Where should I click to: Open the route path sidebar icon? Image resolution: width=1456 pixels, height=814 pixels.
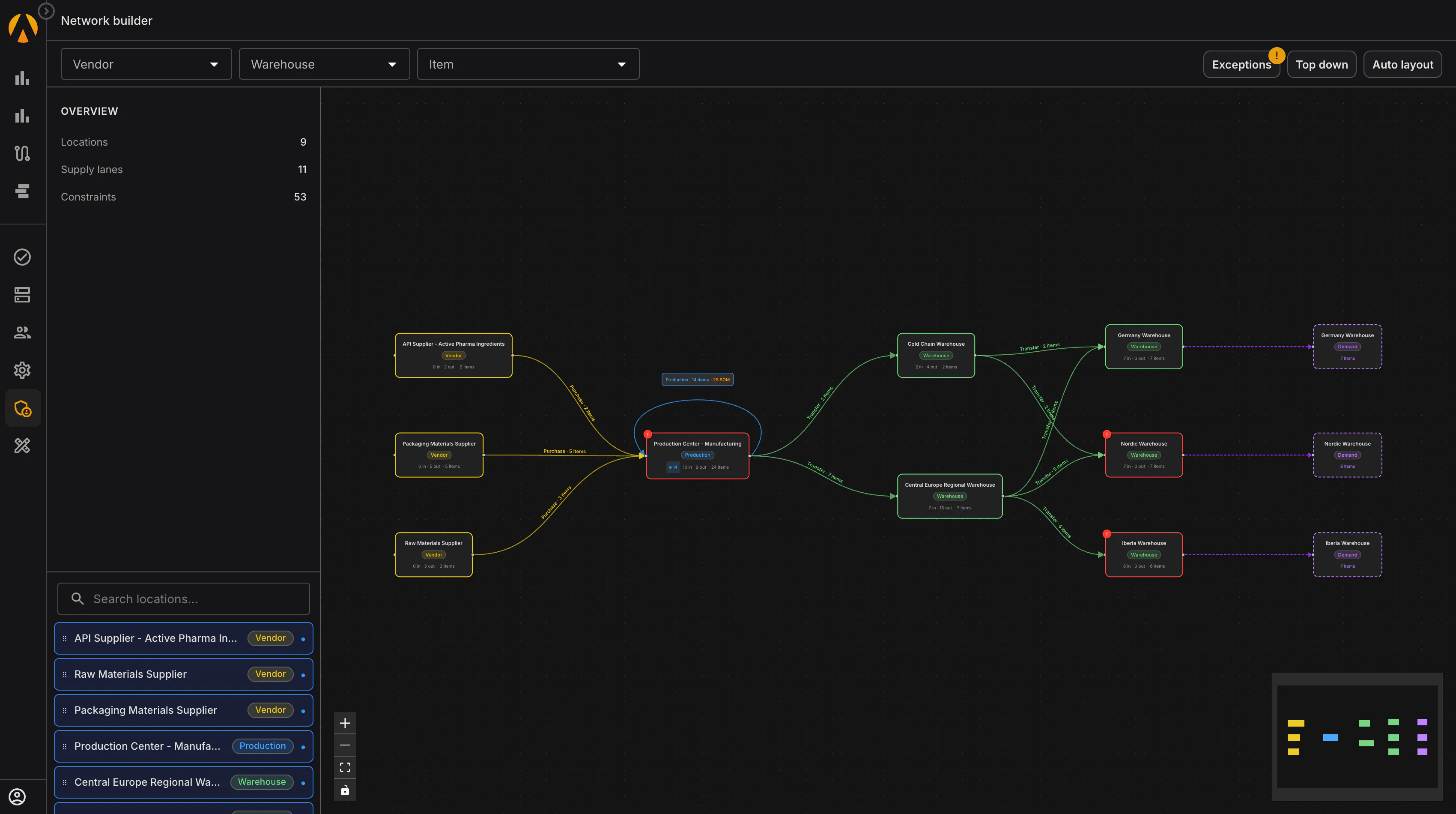22,153
